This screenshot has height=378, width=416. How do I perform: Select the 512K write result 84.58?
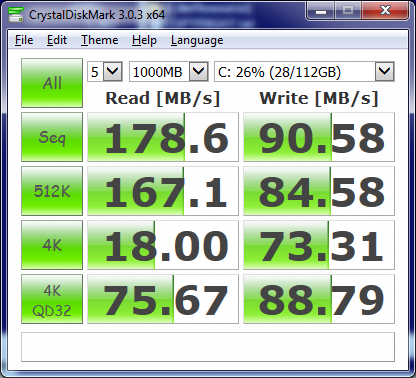point(319,191)
